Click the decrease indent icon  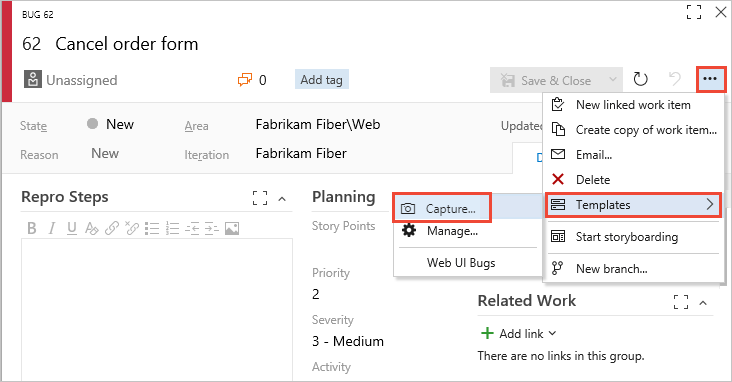point(192,228)
